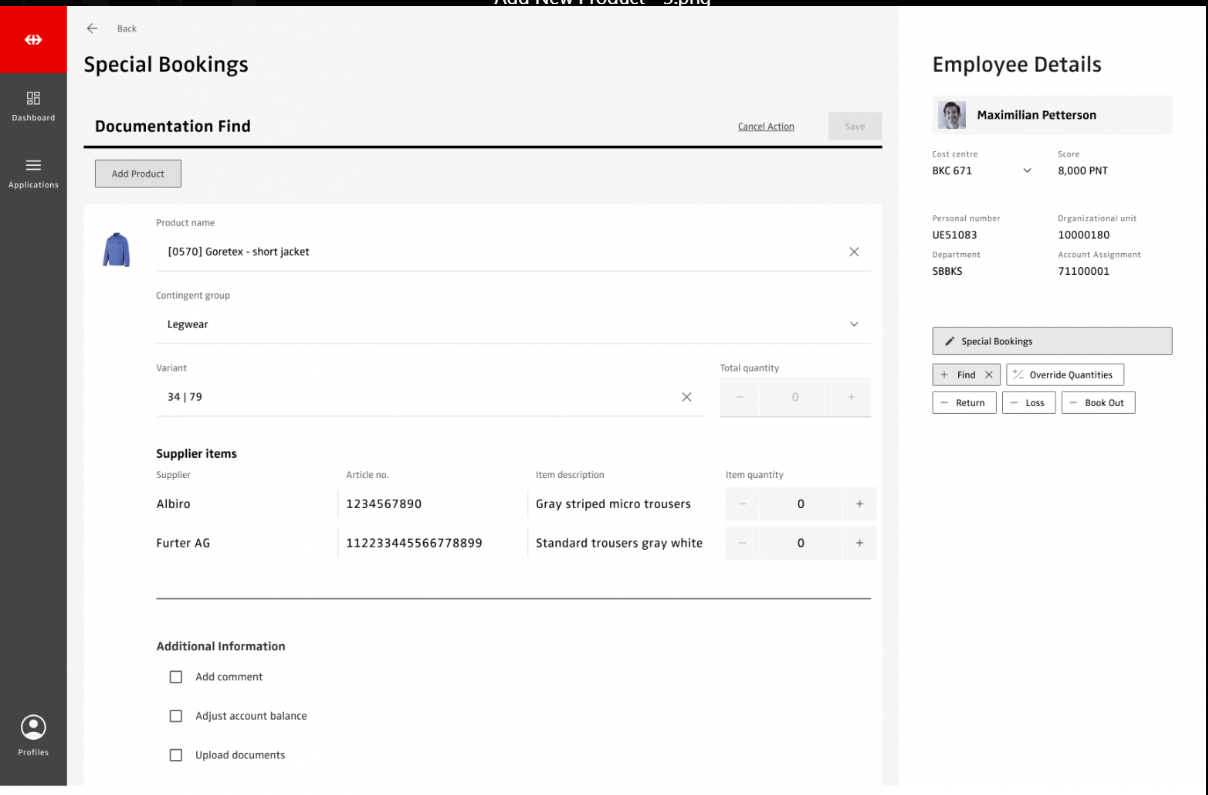Screen dimensions: 1208x795
Task: Click the SBB logo in the sidebar
Action: click(33, 40)
